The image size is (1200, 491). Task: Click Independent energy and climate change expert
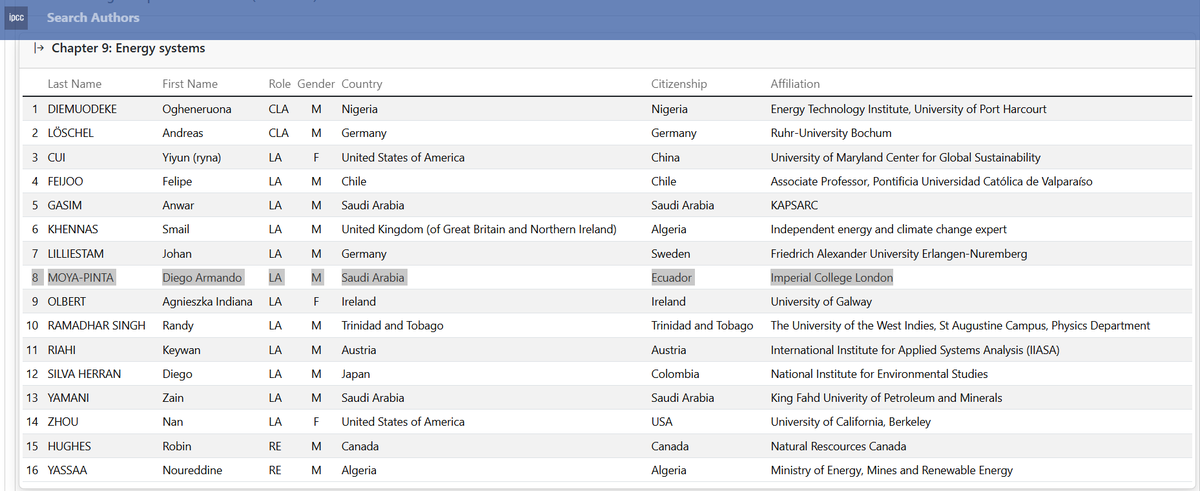click(x=888, y=229)
